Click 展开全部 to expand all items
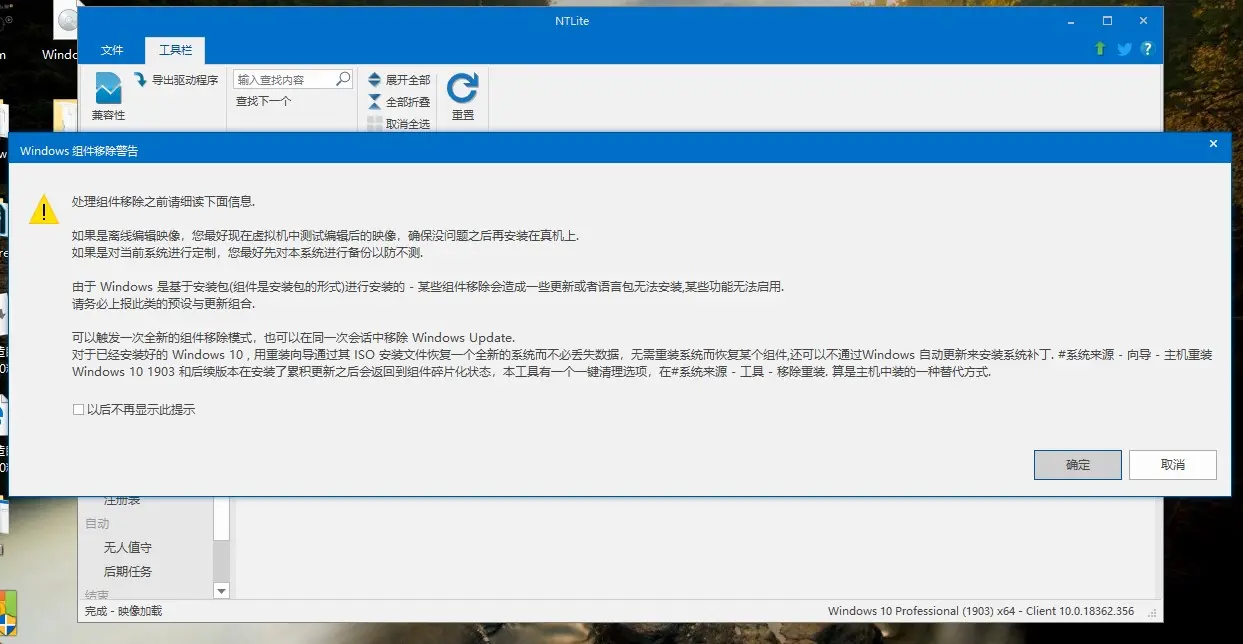The image size is (1243, 644). (x=398, y=79)
